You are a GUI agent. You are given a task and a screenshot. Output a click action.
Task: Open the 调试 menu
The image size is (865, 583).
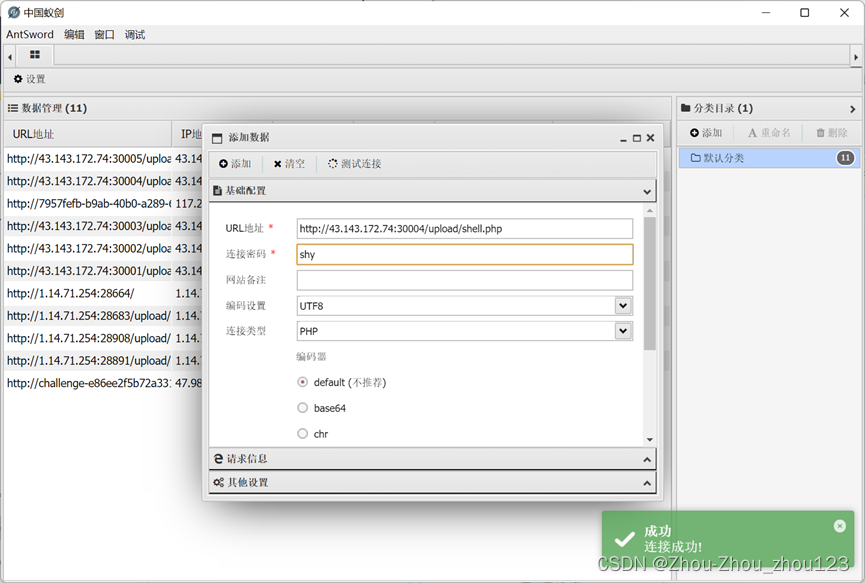135,34
